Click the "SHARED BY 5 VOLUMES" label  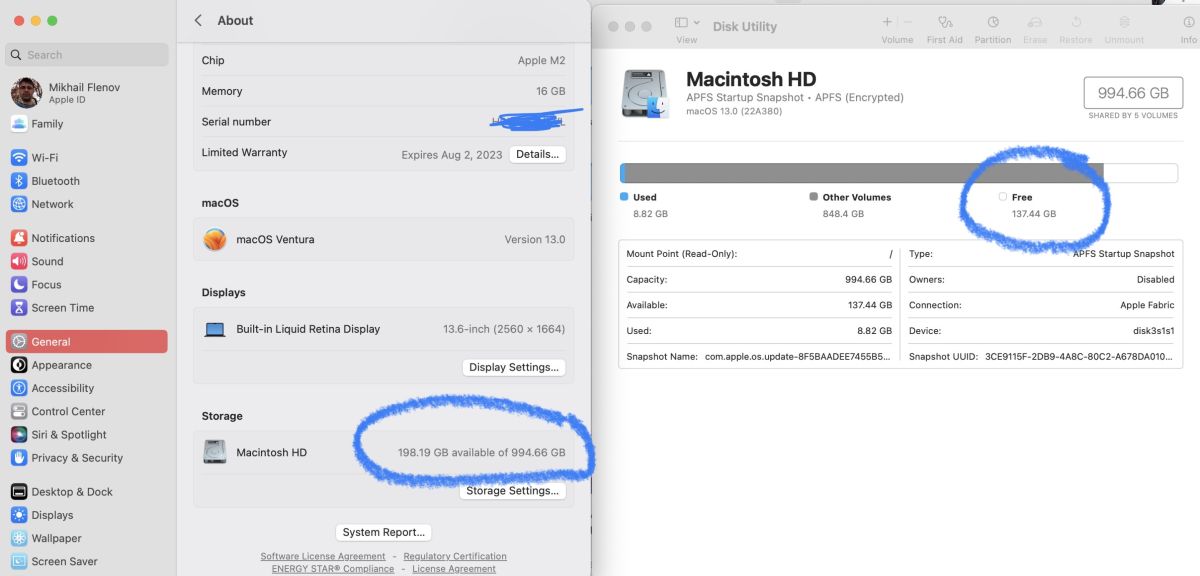click(x=1133, y=116)
